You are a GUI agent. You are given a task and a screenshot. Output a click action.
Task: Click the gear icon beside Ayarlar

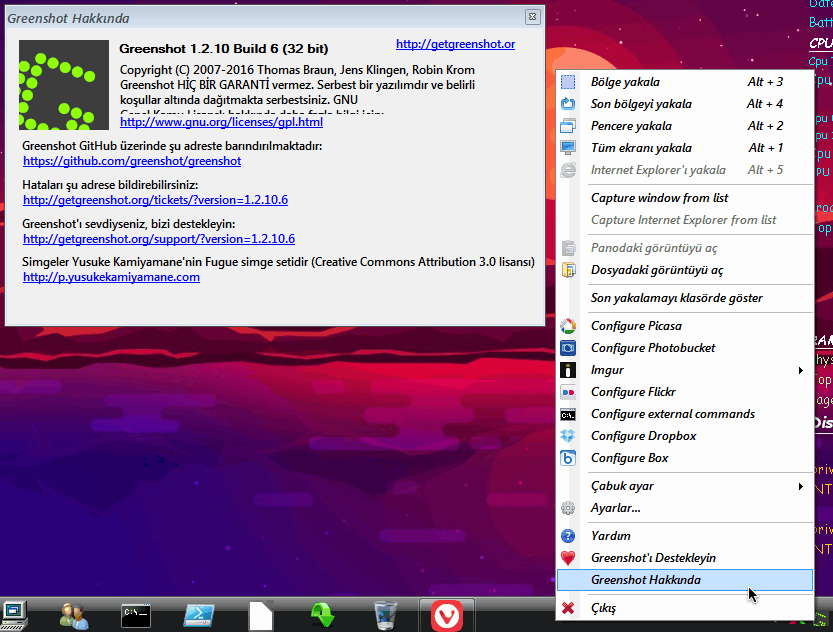[x=568, y=508]
